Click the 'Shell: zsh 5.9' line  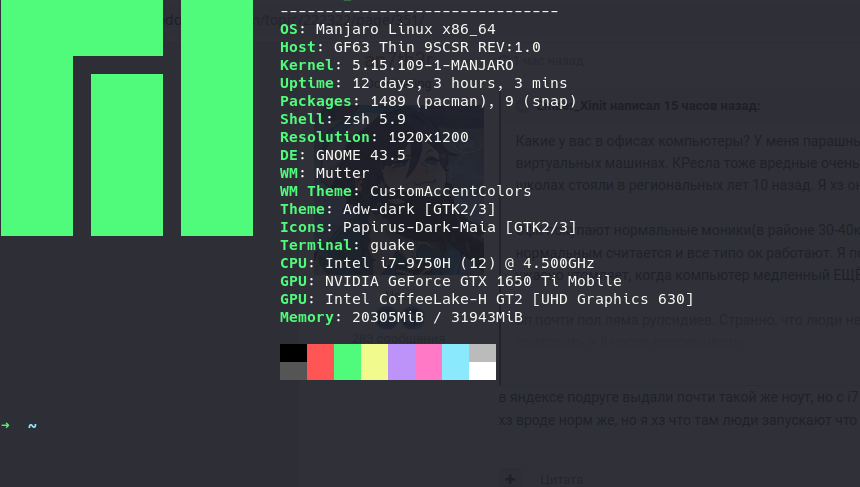(x=343, y=119)
